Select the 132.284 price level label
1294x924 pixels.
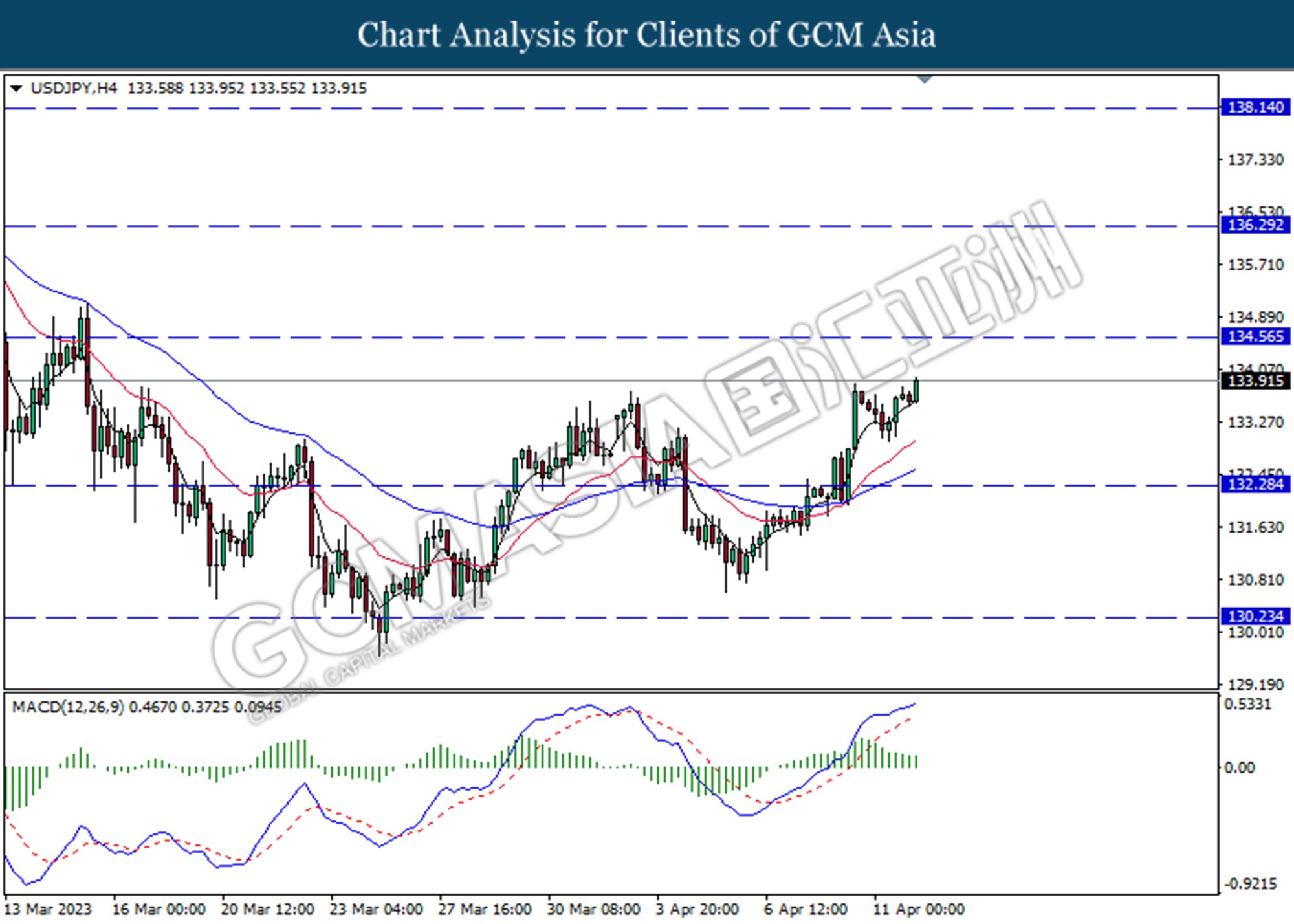1255,484
